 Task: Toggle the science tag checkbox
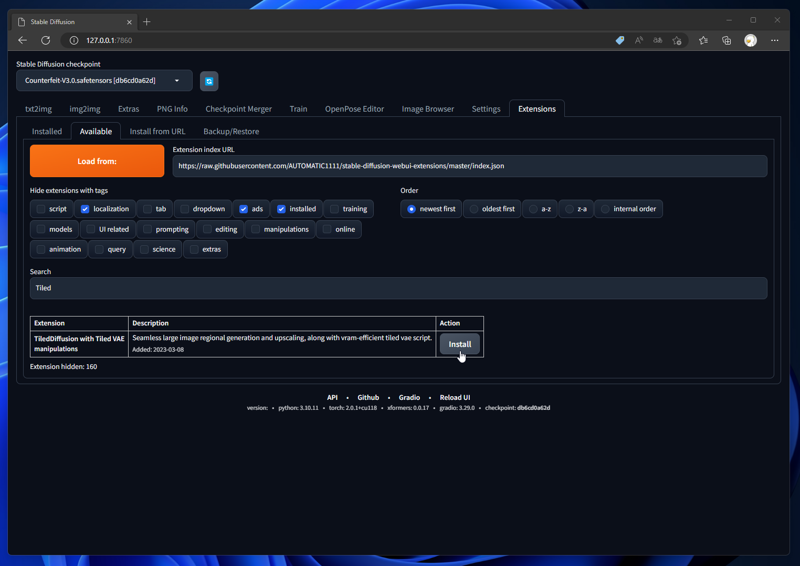point(144,249)
